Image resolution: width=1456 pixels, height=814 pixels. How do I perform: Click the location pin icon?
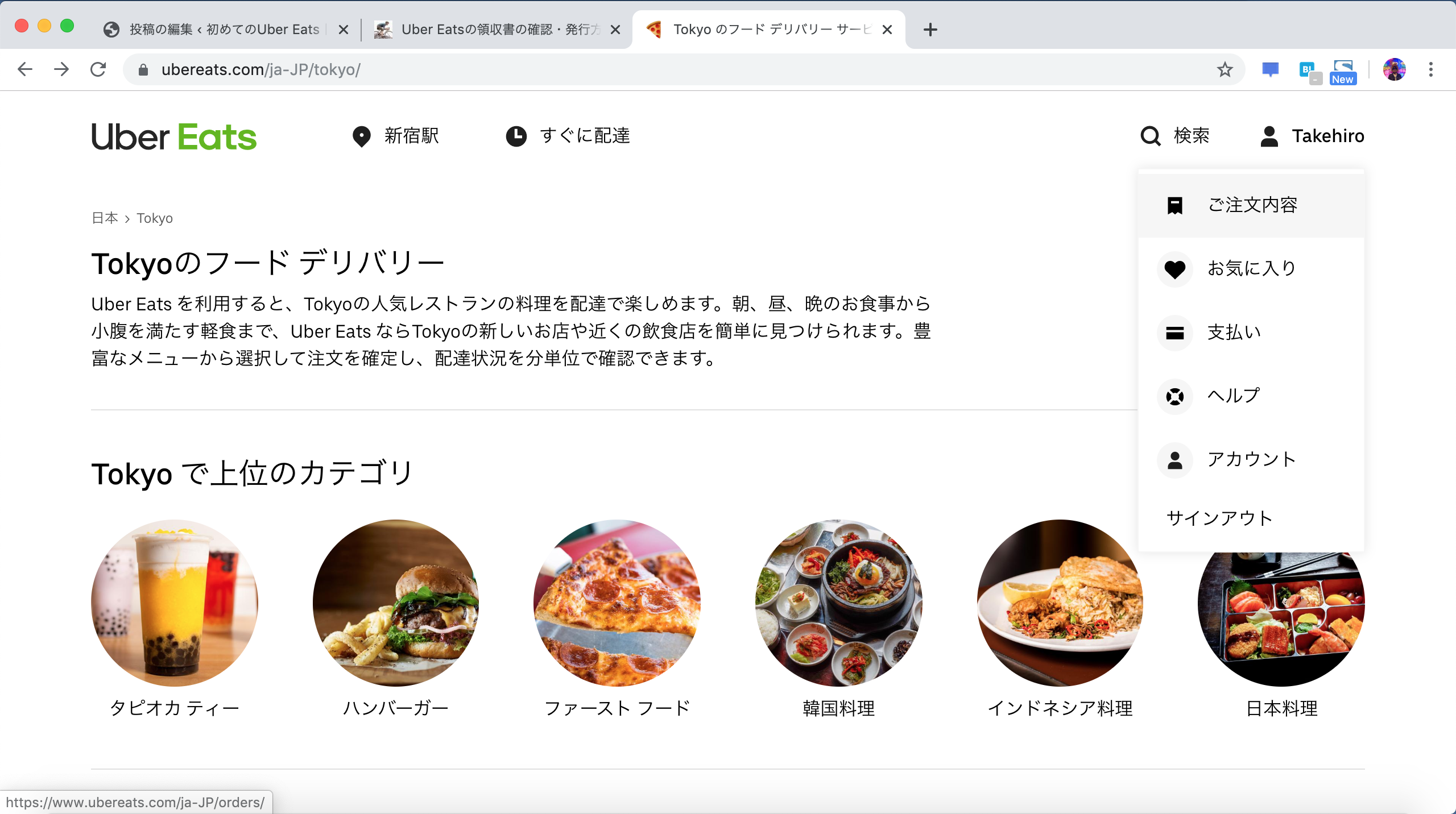[362, 136]
